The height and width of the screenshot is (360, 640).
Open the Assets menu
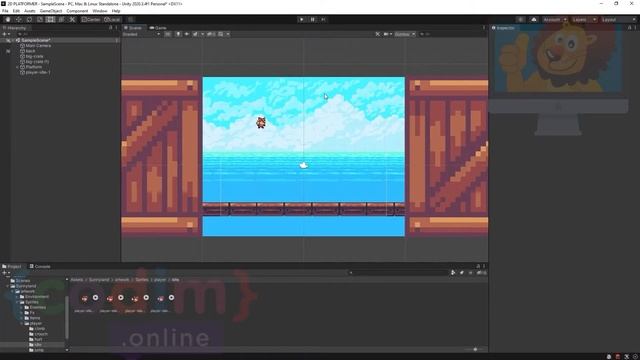point(29,11)
